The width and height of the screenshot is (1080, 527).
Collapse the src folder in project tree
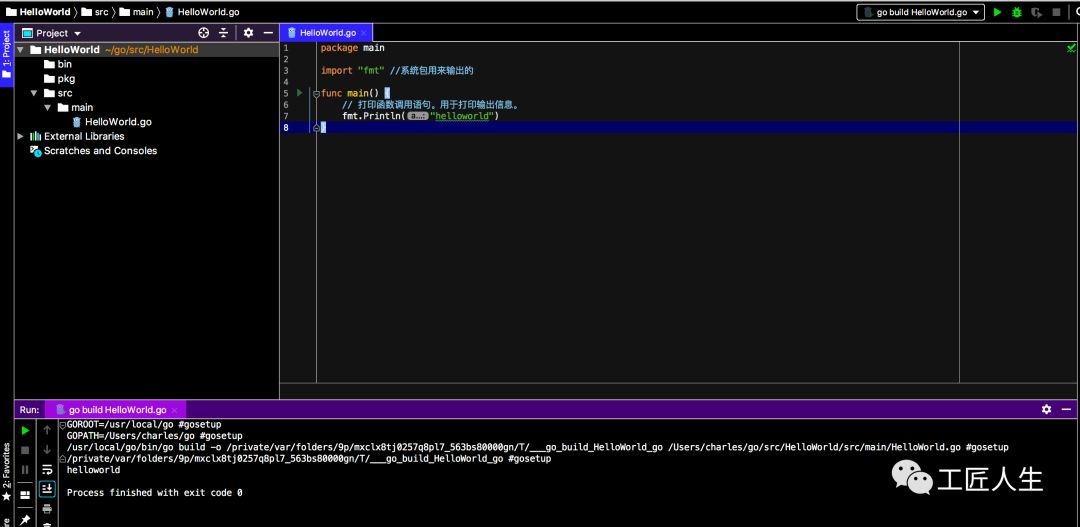coord(35,93)
